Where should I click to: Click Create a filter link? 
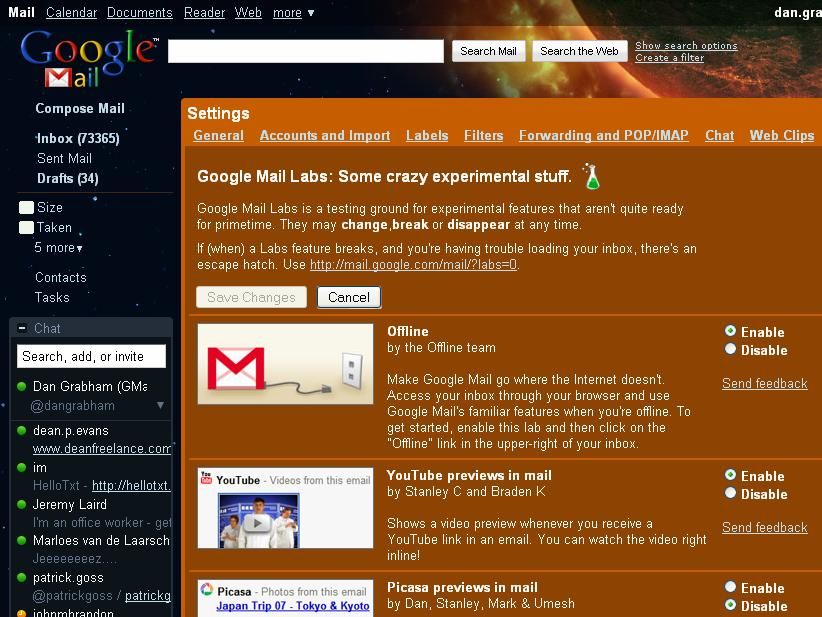[x=669, y=58]
